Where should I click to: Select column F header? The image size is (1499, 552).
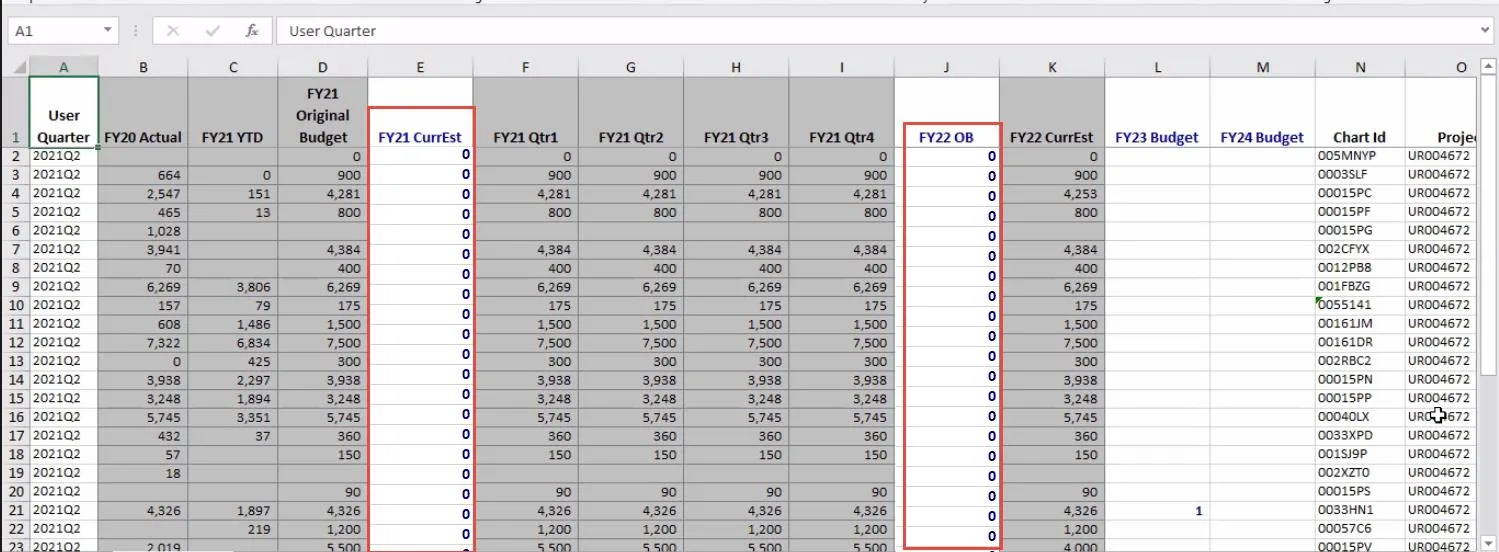525,67
